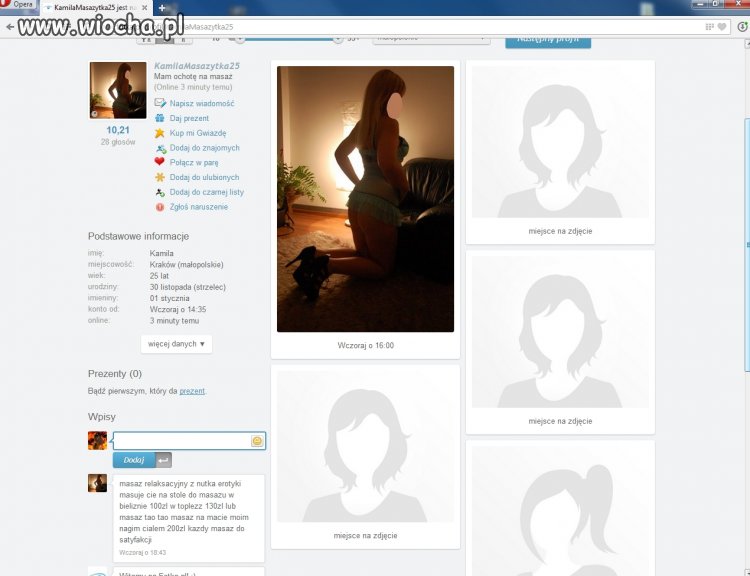Click the Dodaj do ulubionych link
The height and width of the screenshot is (576, 750).
[204, 177]
